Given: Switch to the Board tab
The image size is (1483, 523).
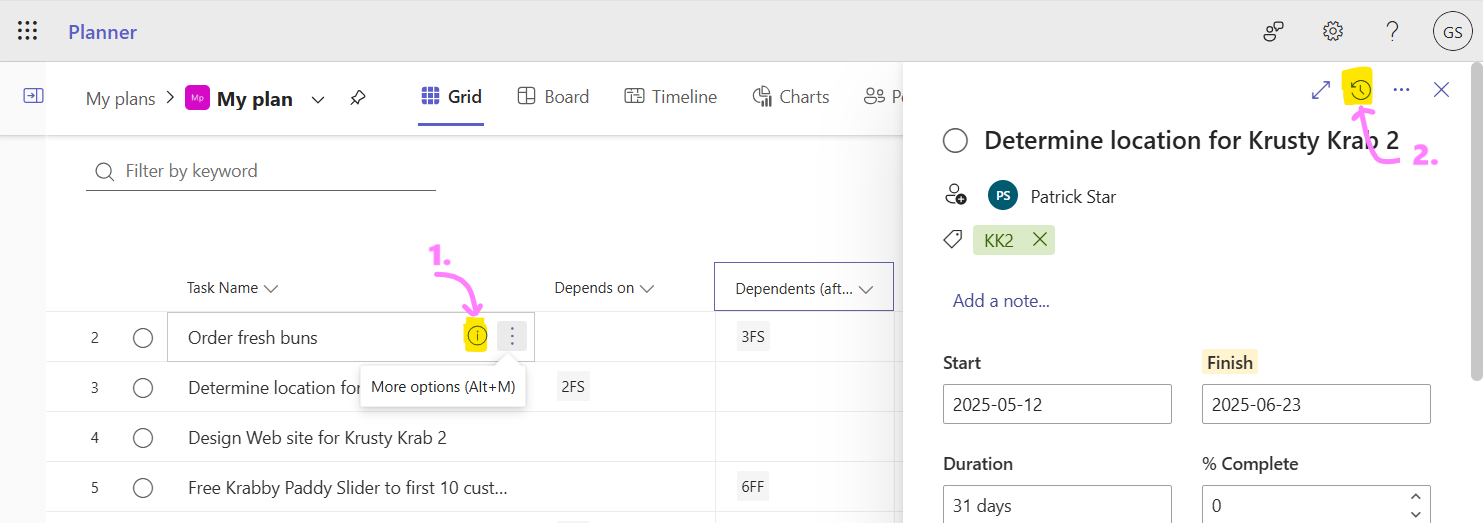Looking at the screenshot, I should pyautogui.click(x=553, y=97).
